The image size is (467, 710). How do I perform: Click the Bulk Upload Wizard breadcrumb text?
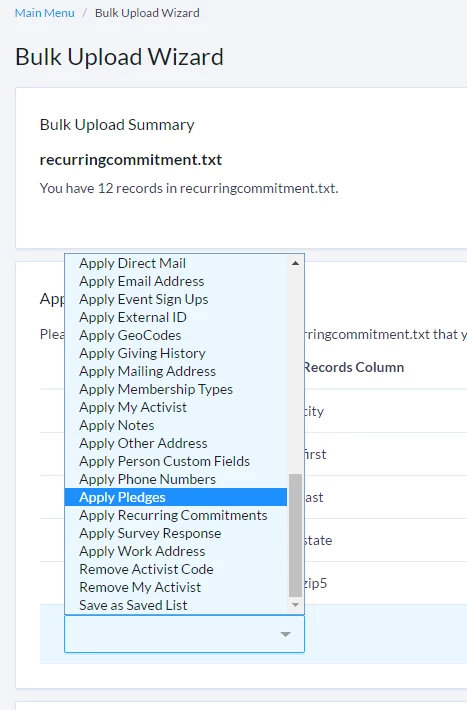pos(147,13)
